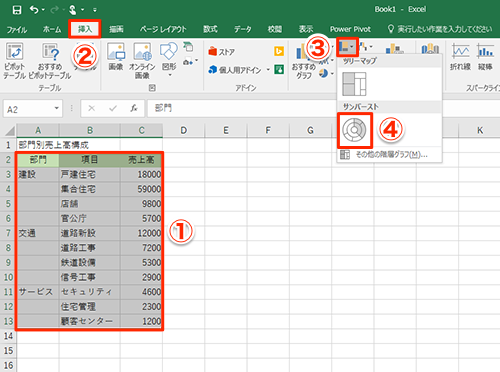
Task: Select the cell with value 59000
Action: 141,189
